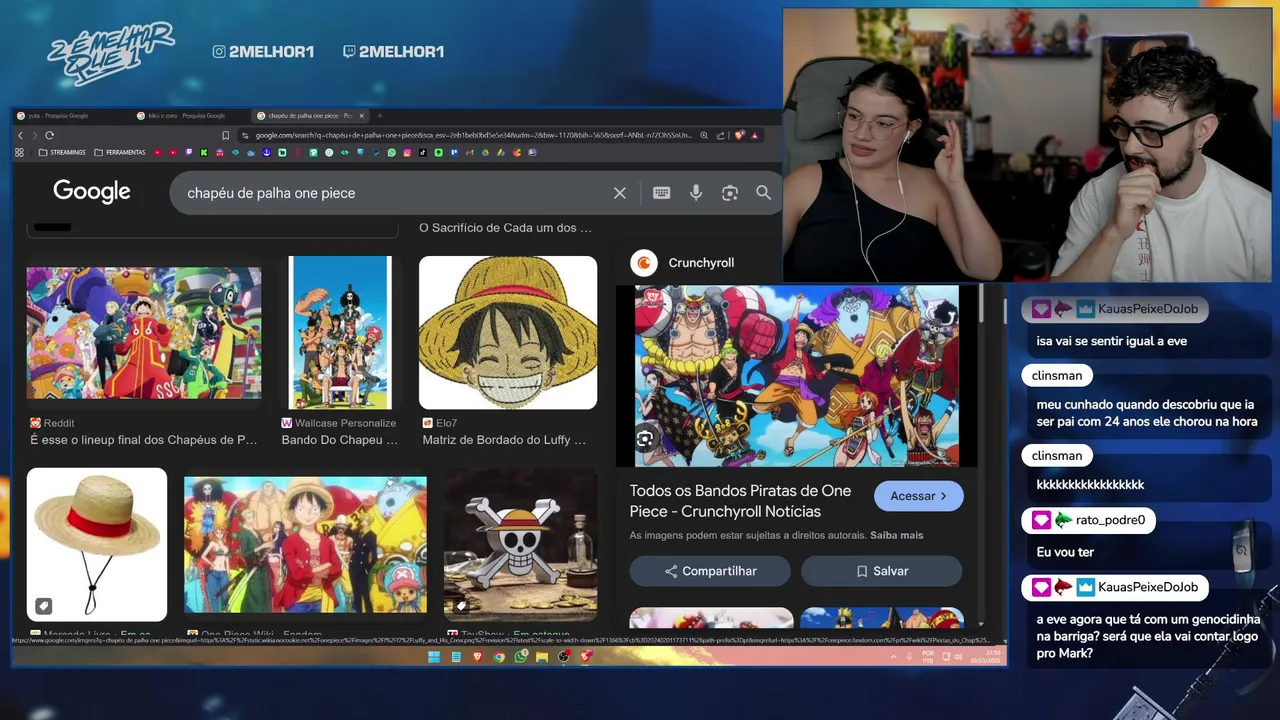Open the browser zoom control icon

[704, 135]
